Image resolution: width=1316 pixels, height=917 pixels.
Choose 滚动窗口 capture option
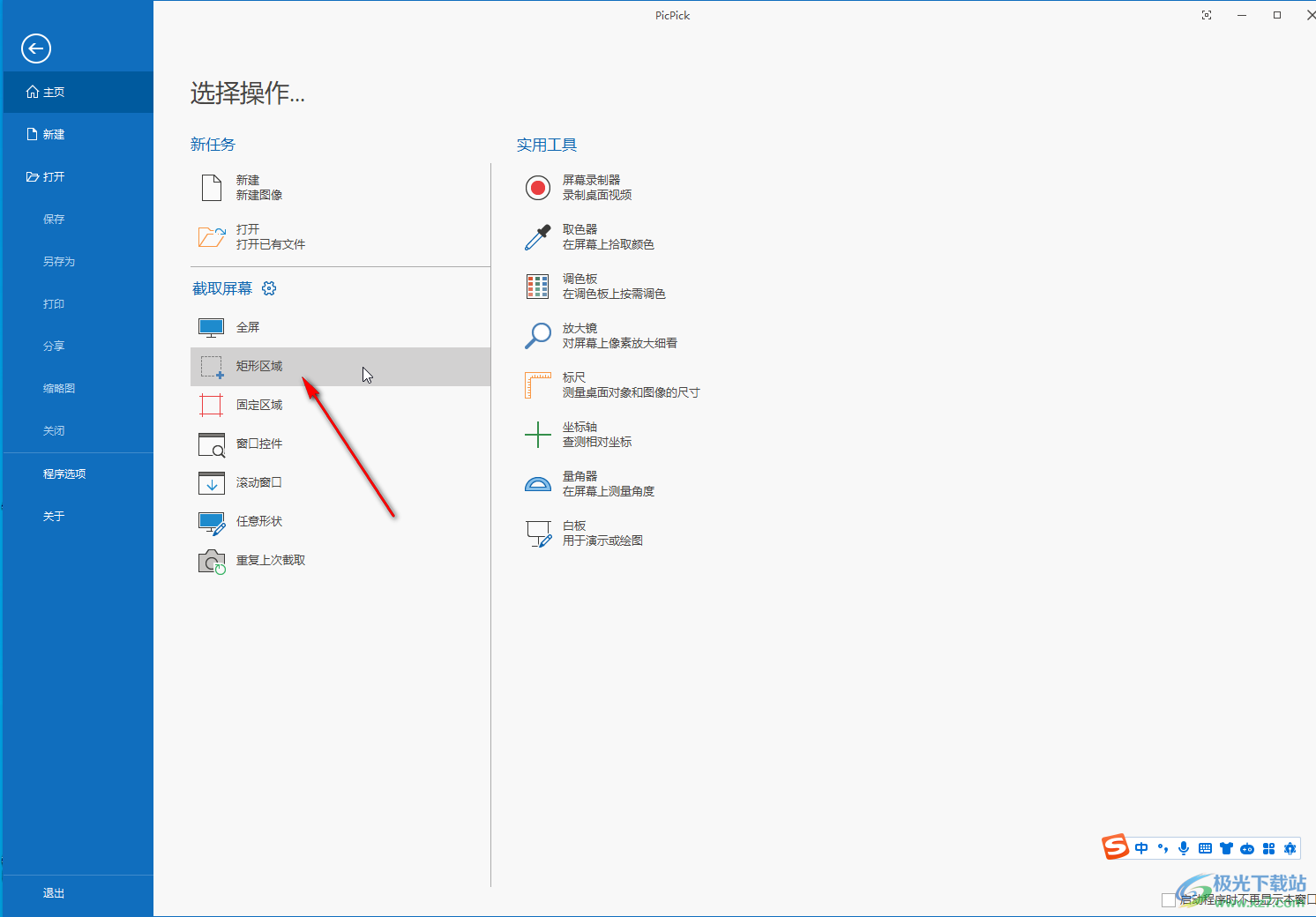click(x=340, y=482)
